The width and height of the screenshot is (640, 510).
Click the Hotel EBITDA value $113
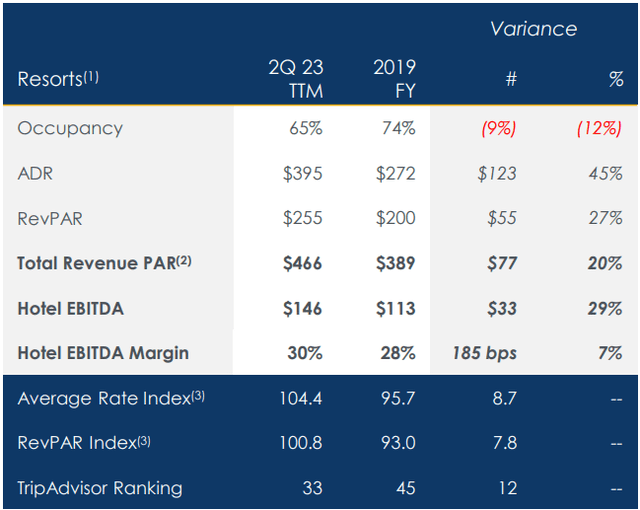pyautogui.click(x=396, y=308)
